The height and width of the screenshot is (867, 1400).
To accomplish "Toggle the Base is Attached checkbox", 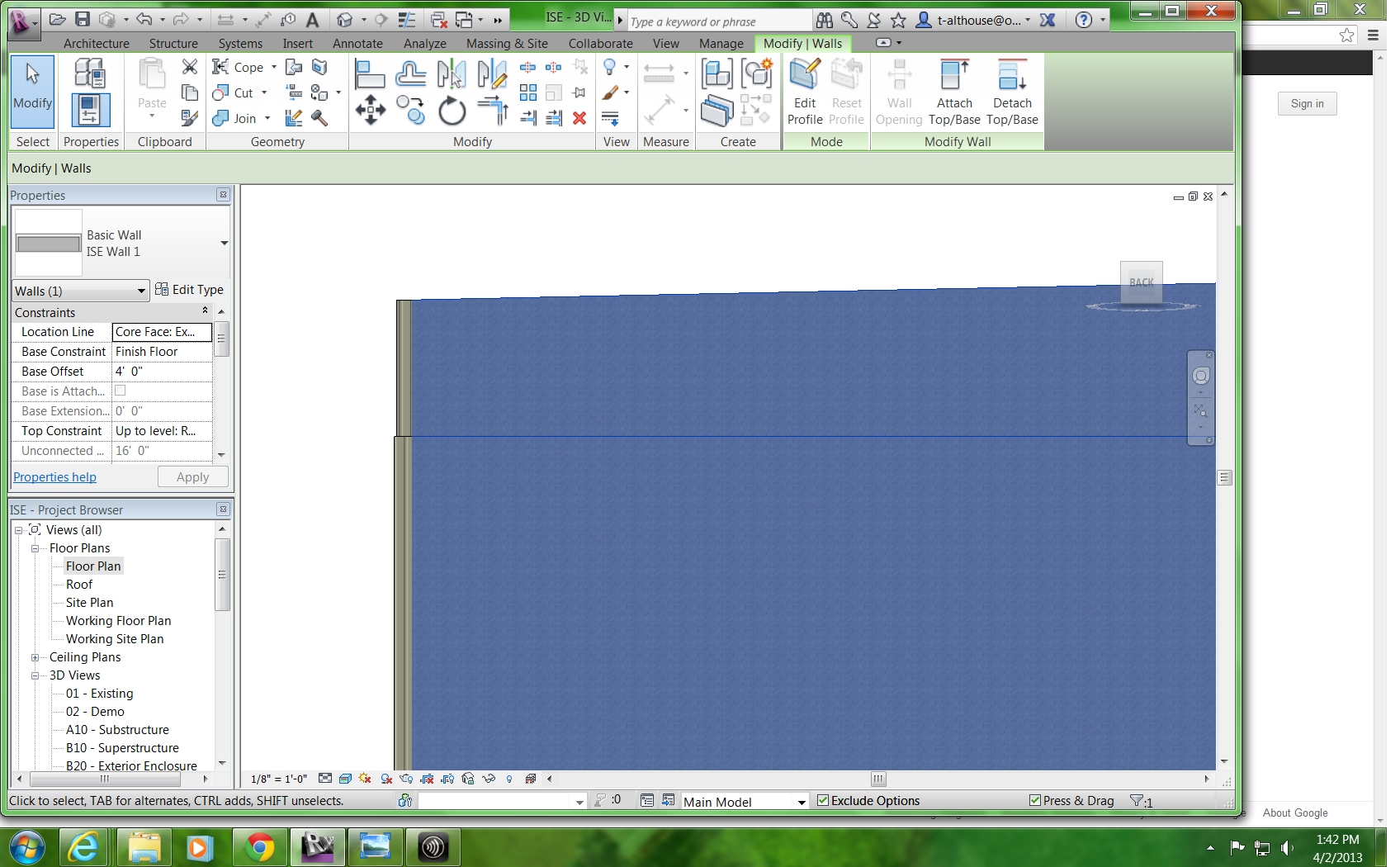I will (121, 391).
